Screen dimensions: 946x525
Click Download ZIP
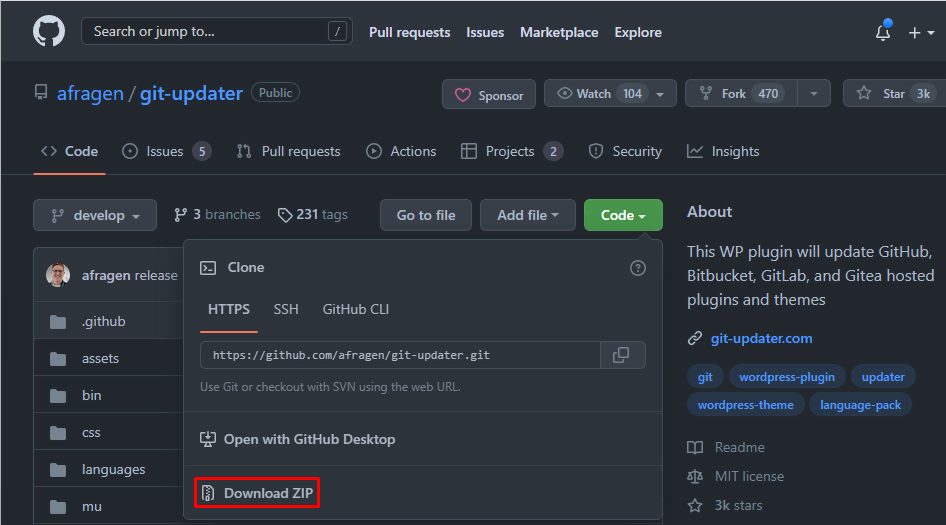tap(258, 493)
